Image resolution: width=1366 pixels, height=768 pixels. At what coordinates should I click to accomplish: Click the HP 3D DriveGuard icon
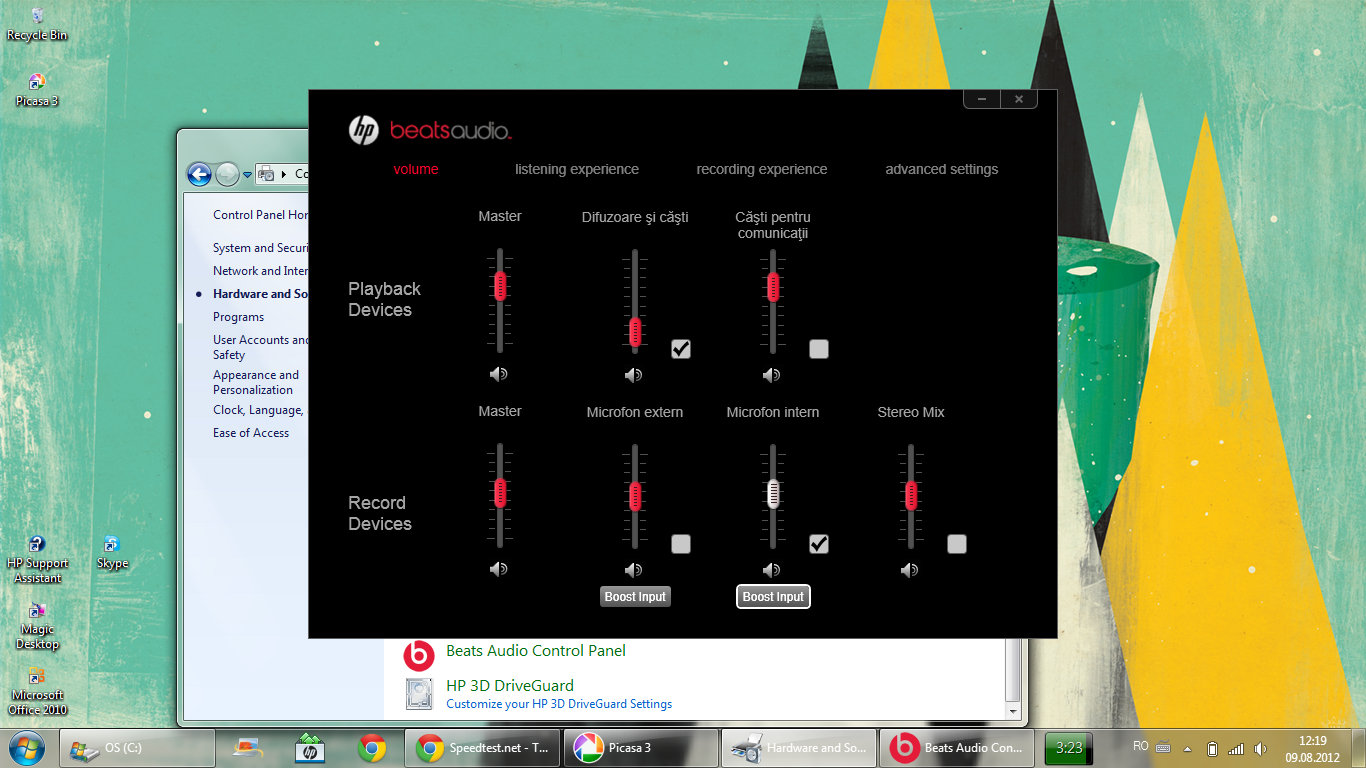click(419, 694)
